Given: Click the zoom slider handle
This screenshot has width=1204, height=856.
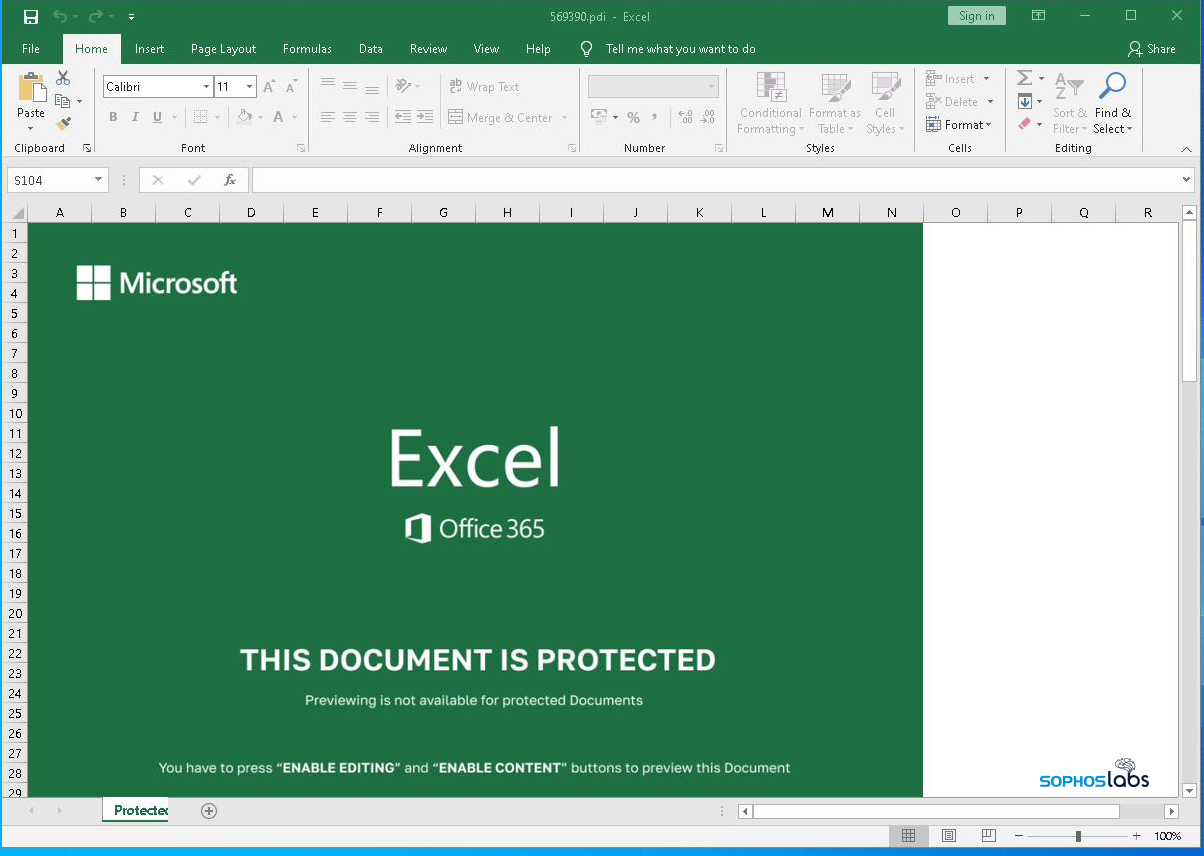Looking at the screenshot, I should pyautogui.click(x=1078, y=836).
